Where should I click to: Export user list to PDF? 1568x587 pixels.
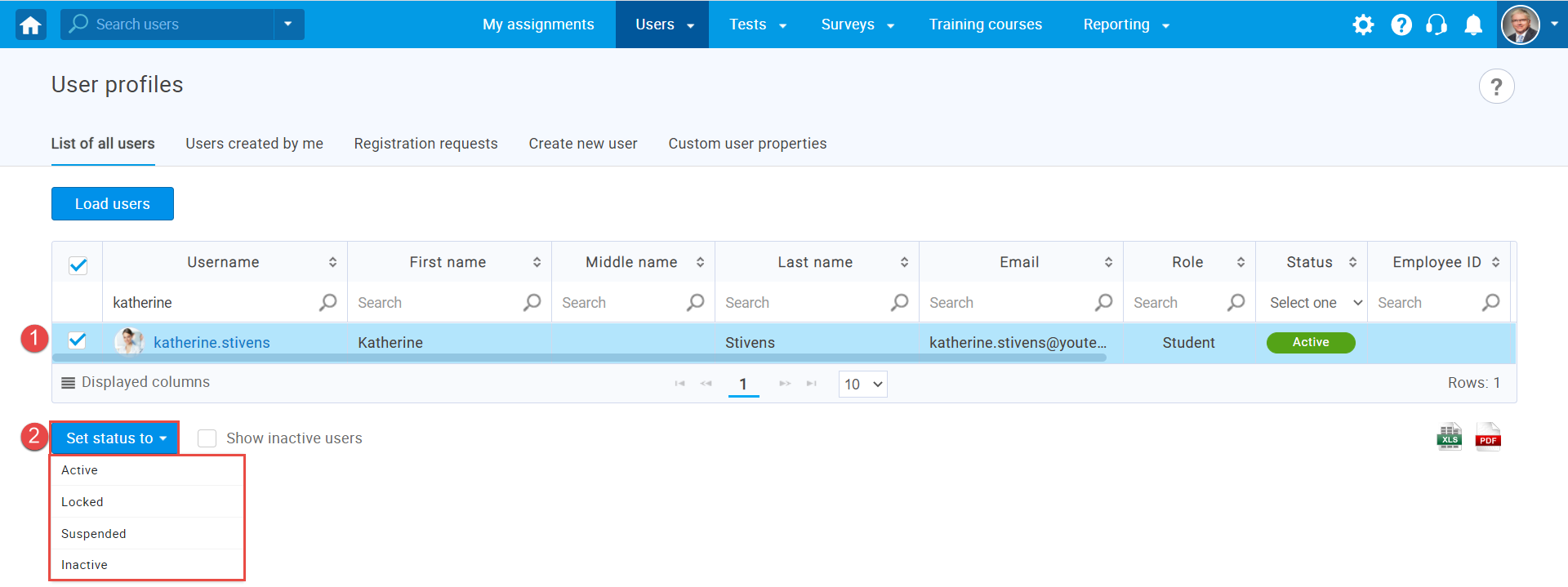point(1488,438)
